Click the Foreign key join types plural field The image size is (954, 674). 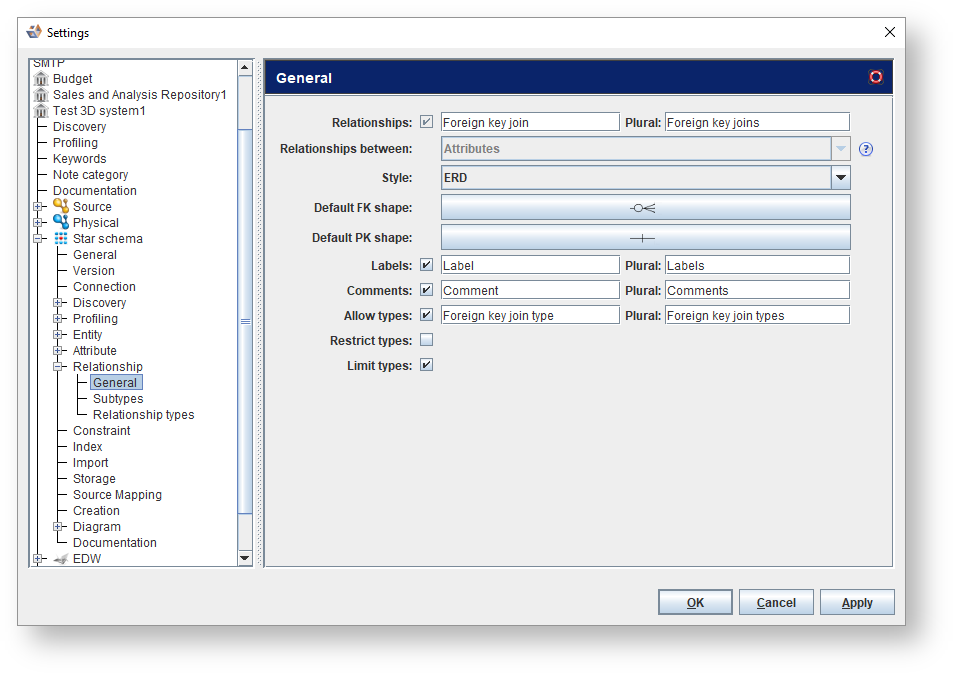click(x=757, y=315)
